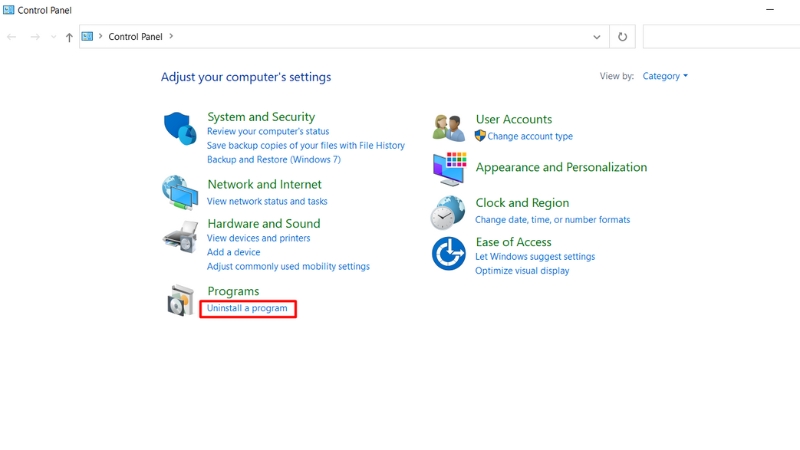Open User Accounts category

pyautogui.click(x=514, y=119)
